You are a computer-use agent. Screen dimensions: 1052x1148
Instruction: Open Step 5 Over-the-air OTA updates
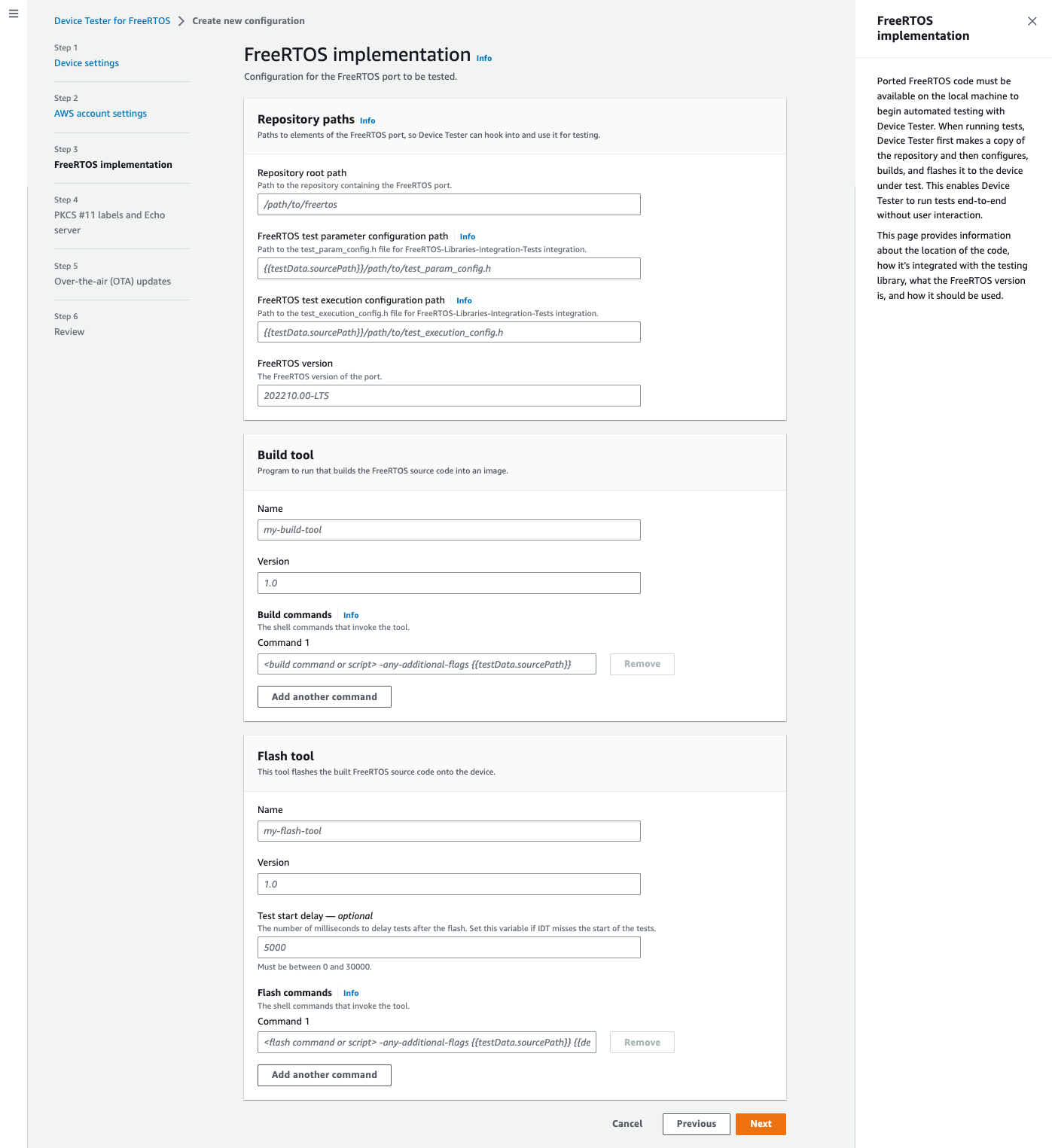click(x=112, y=281)
